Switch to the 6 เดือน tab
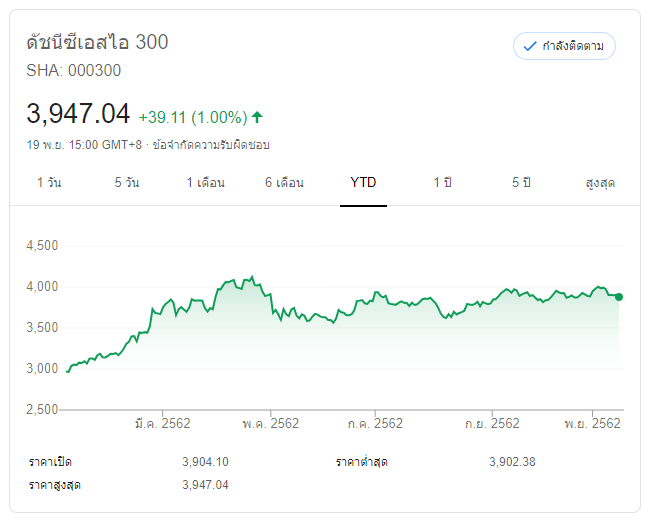 pos(284,183)
